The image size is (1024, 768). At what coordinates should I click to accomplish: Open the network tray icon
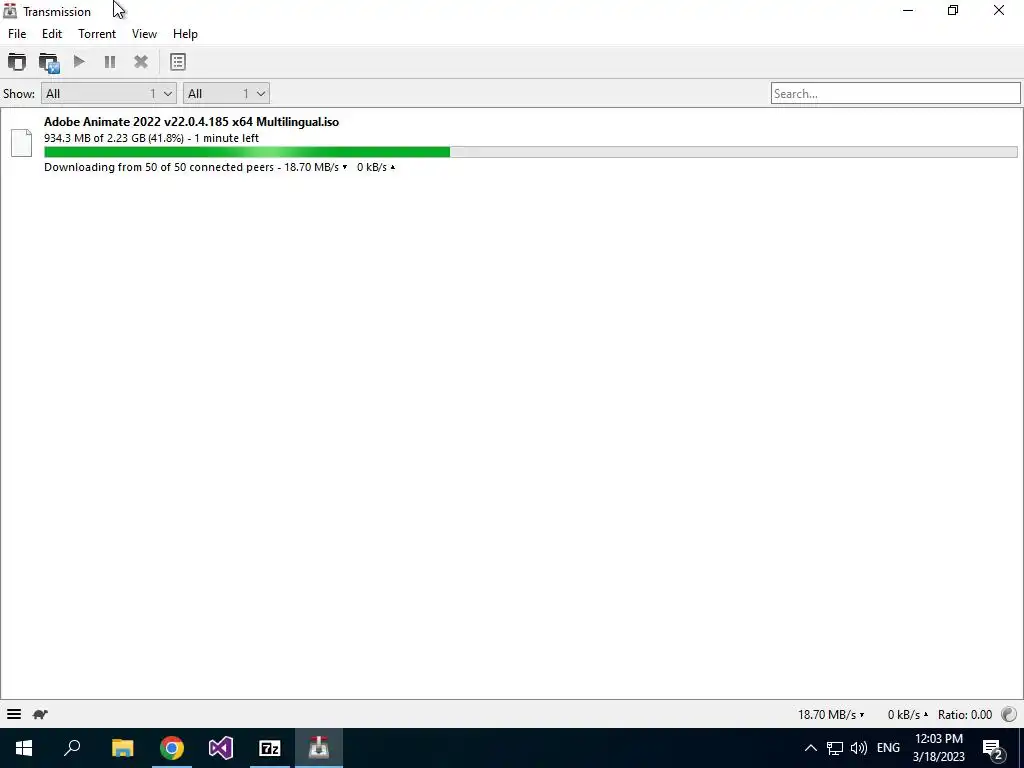point(835,748)
